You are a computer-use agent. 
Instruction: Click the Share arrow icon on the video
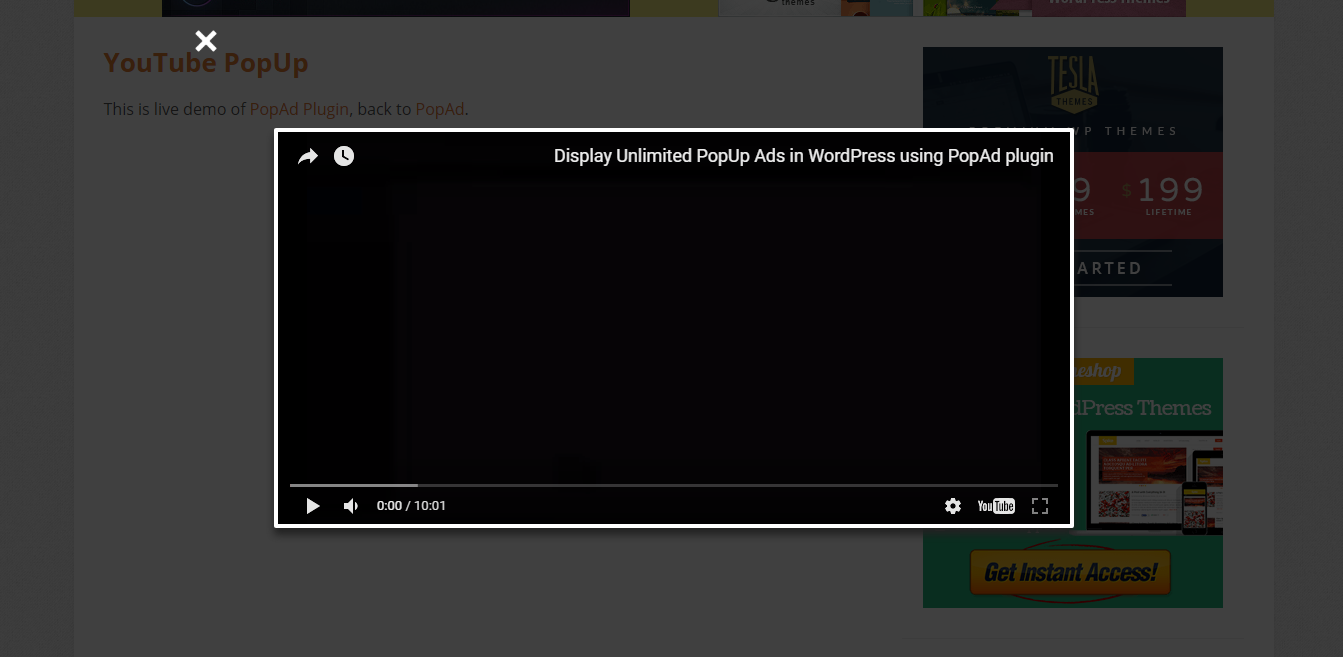pos(308,156)
